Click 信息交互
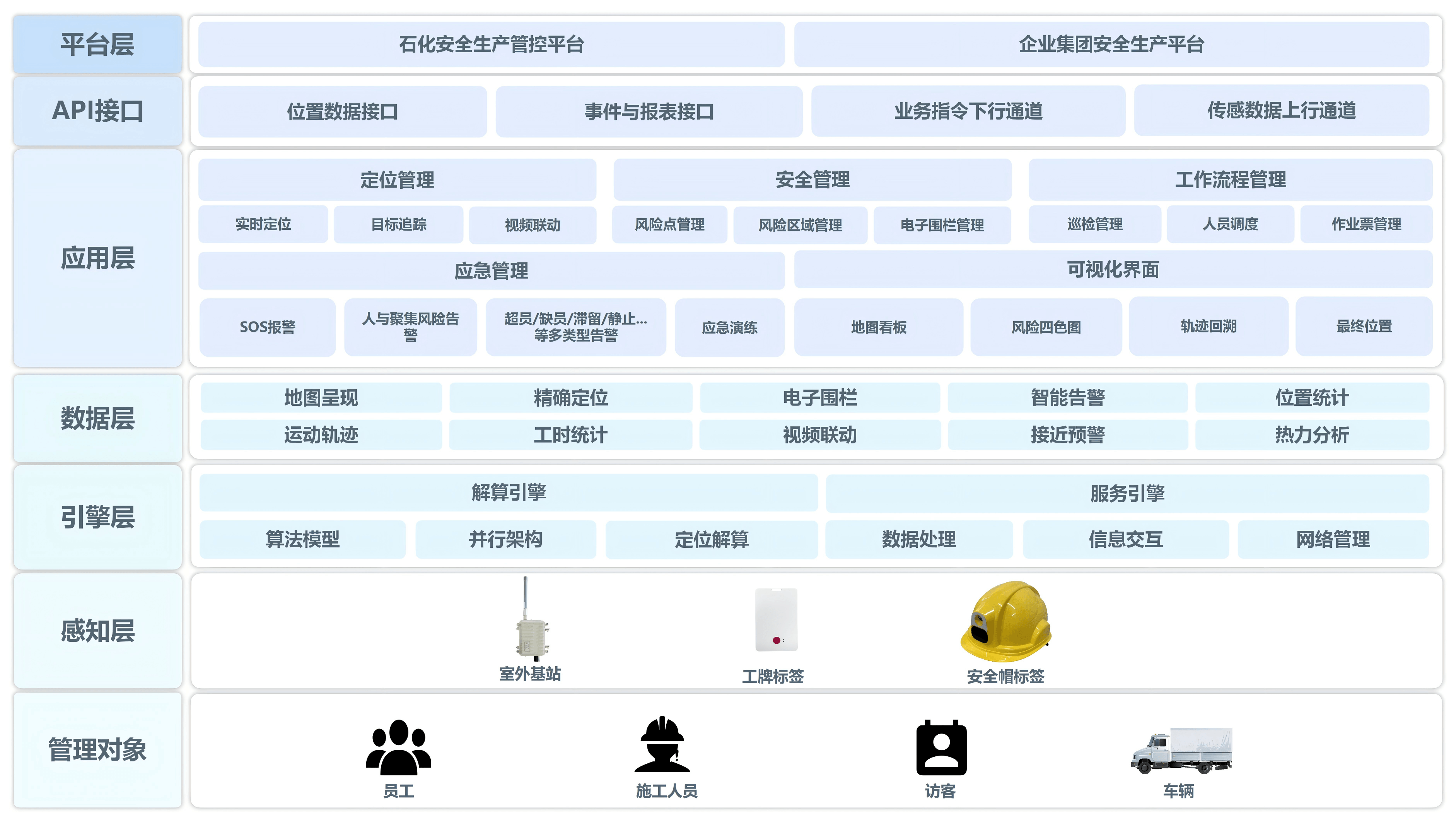Viewport: 1456px width, 826px height. click(x=1126, y=539)
